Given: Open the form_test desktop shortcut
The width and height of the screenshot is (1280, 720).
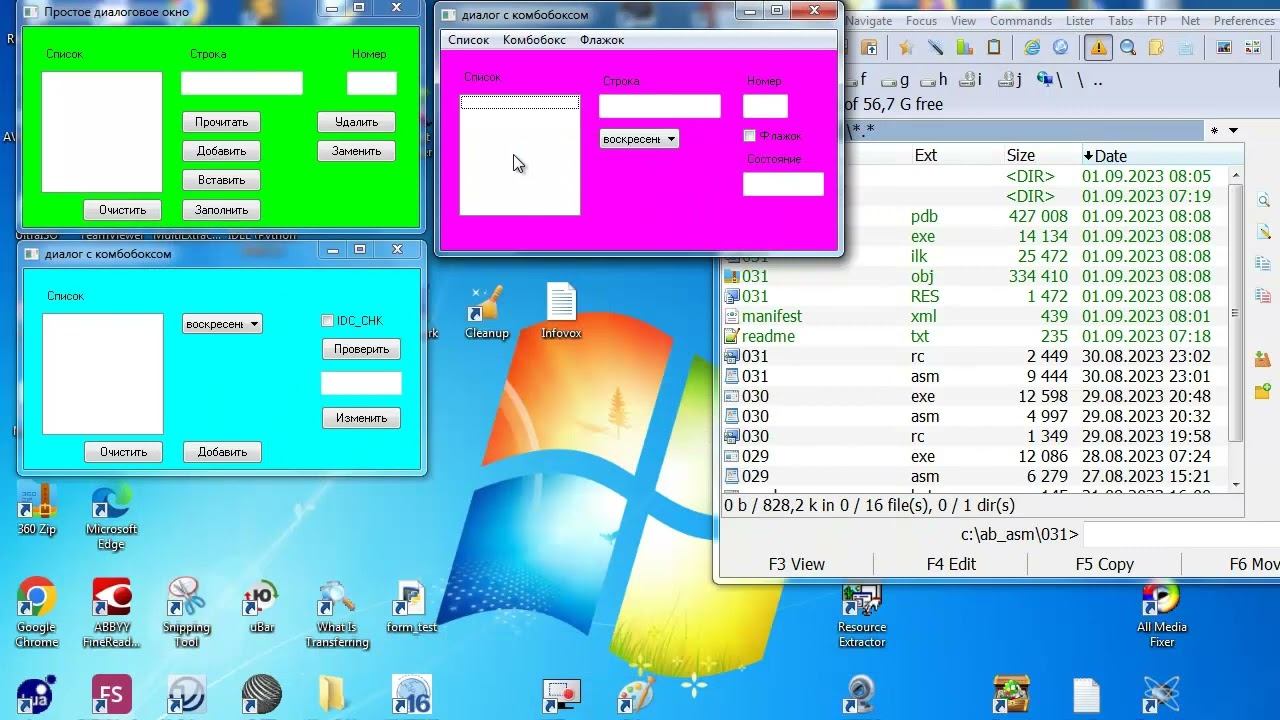Looking at the screenshot, I should pos(411,607).
